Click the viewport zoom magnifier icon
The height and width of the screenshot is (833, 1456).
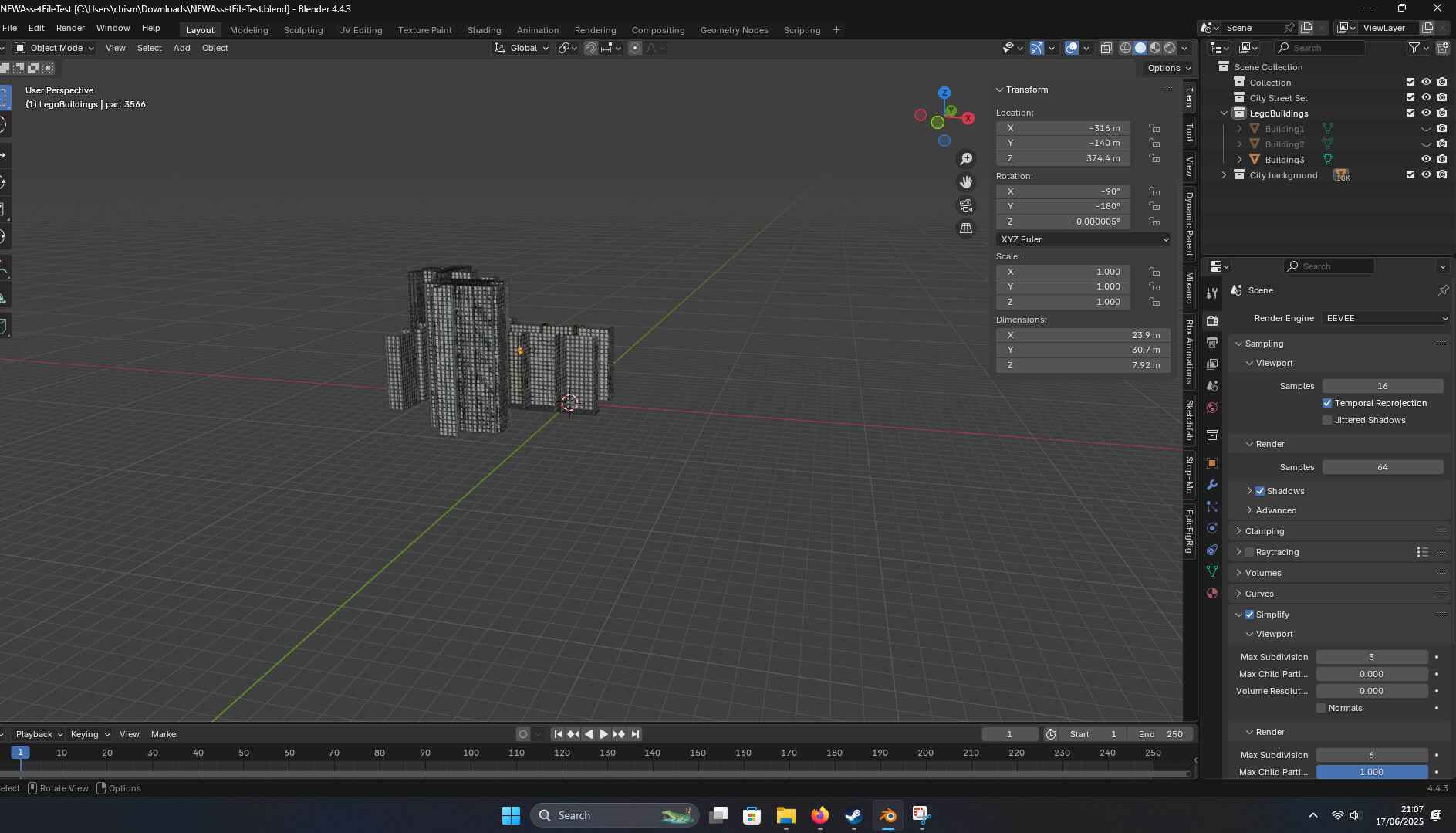(x=966, y=159)
